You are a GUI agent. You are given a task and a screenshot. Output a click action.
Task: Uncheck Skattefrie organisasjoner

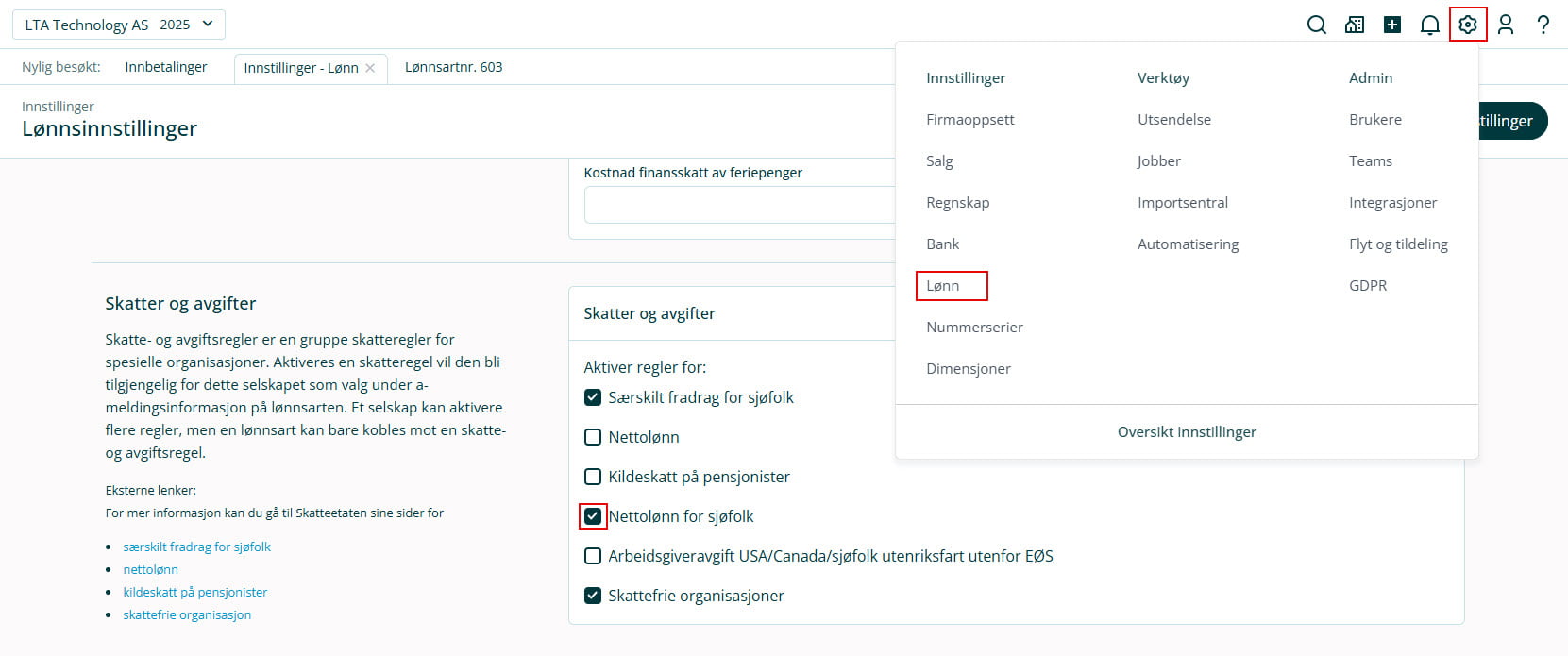click(593, 596)
